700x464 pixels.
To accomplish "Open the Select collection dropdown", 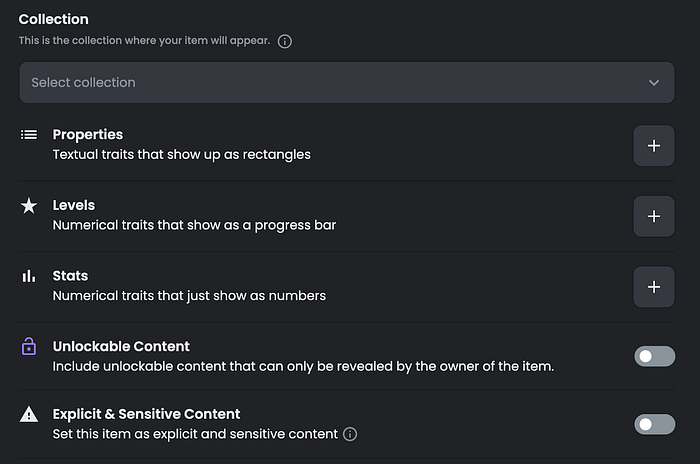I will coord(347,83).
